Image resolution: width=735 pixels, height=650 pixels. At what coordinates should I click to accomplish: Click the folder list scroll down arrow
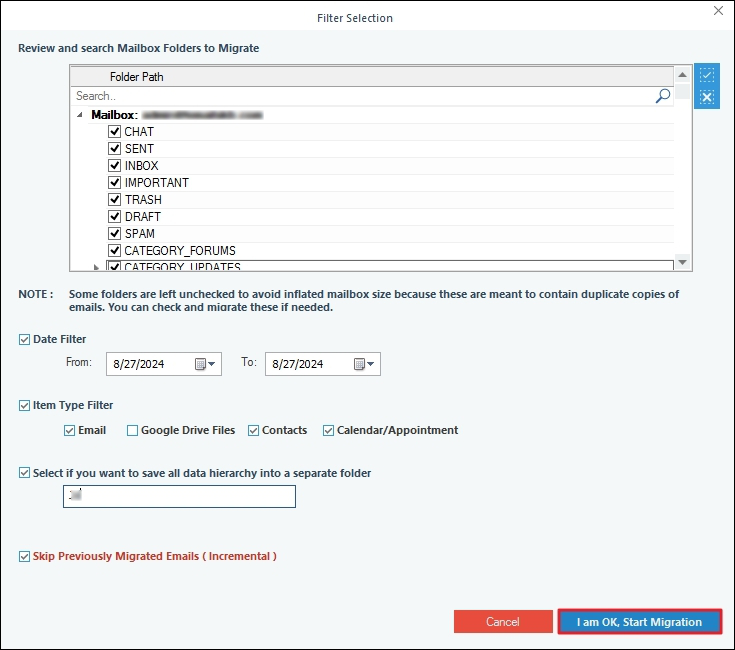click(682, 262)
